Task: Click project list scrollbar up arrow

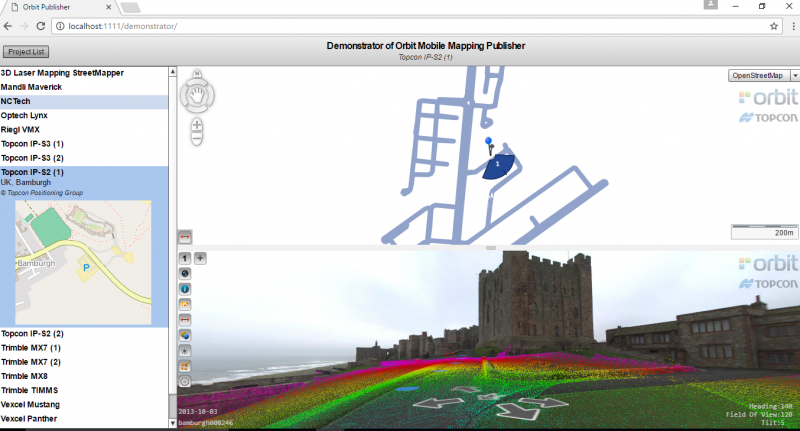Action: coord(172,72)
